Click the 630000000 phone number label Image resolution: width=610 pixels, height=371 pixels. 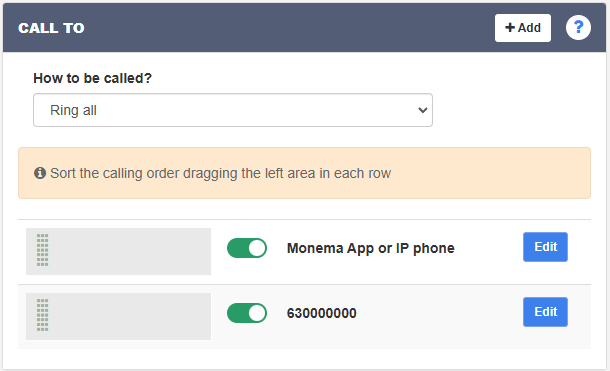321,313
